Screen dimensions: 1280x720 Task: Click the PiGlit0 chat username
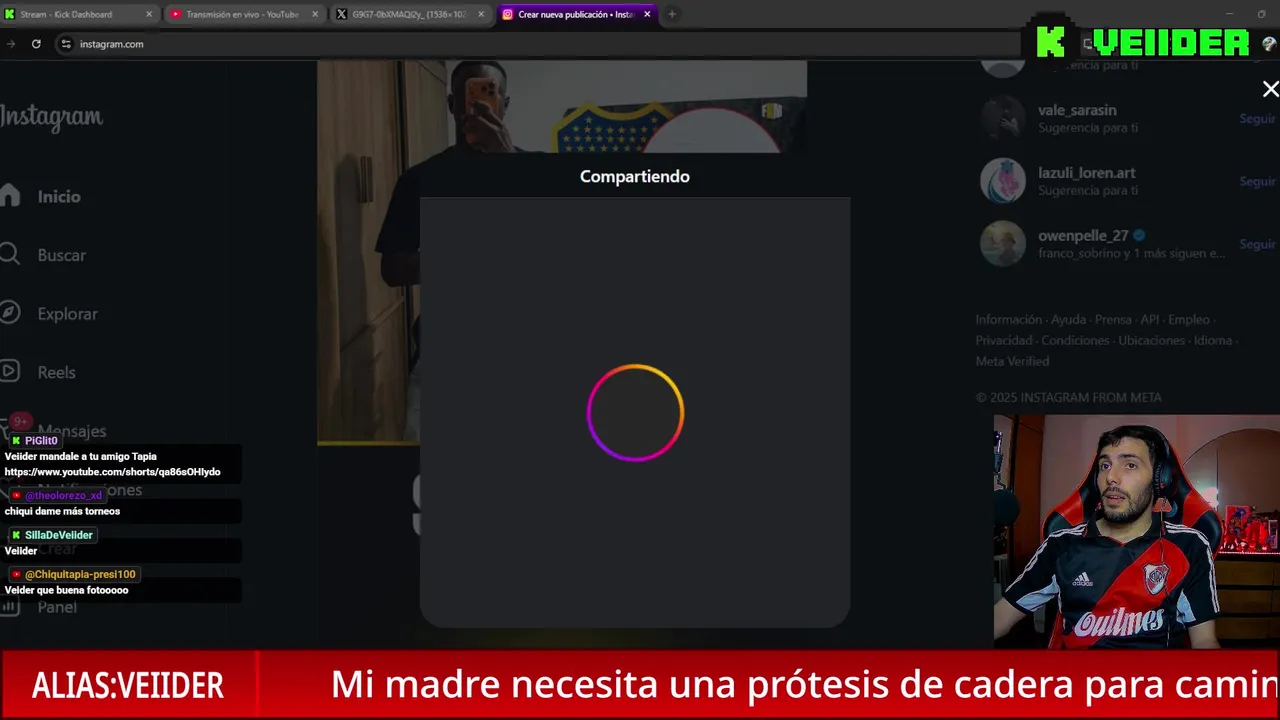tap(41, 441)
